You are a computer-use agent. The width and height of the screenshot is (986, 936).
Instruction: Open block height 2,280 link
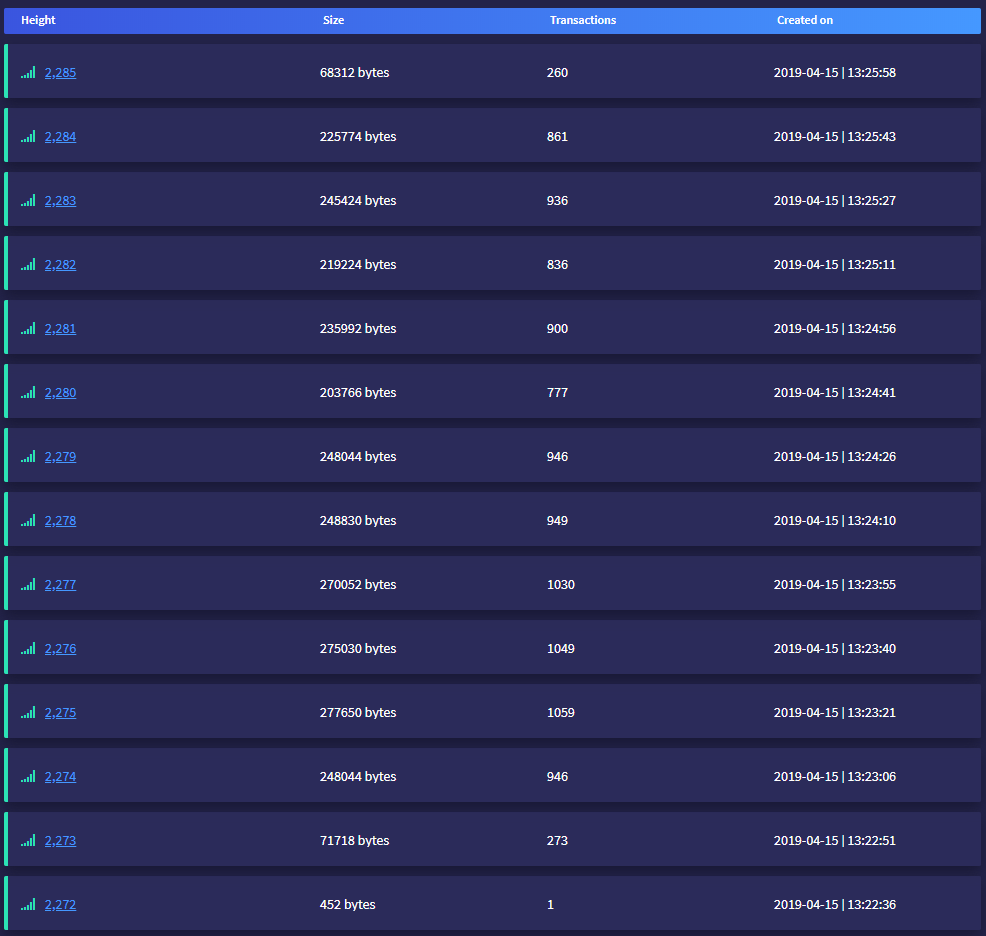(x=60, y=393)
